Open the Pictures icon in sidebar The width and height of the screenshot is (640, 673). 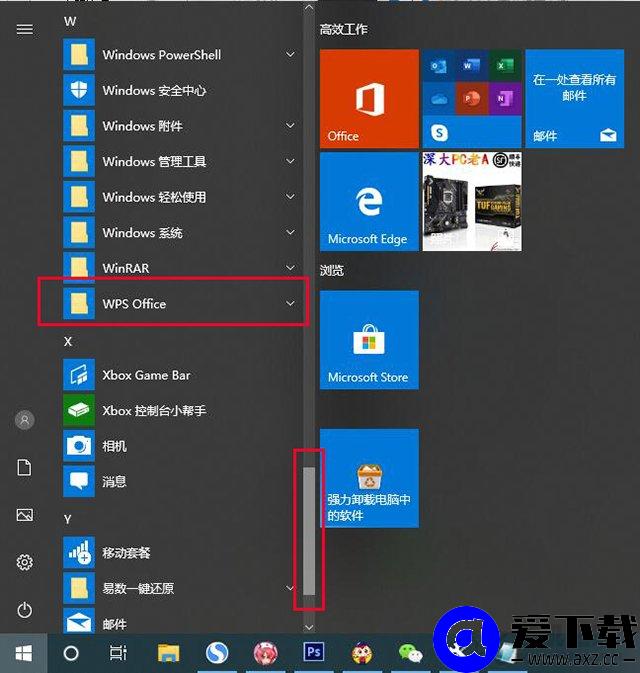[x=24, y=515]
